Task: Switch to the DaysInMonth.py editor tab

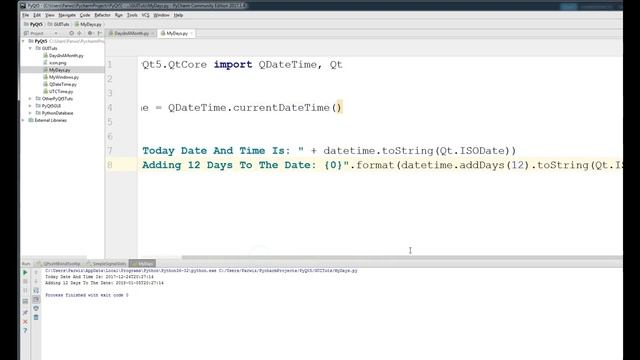Action: click(131, 33)
